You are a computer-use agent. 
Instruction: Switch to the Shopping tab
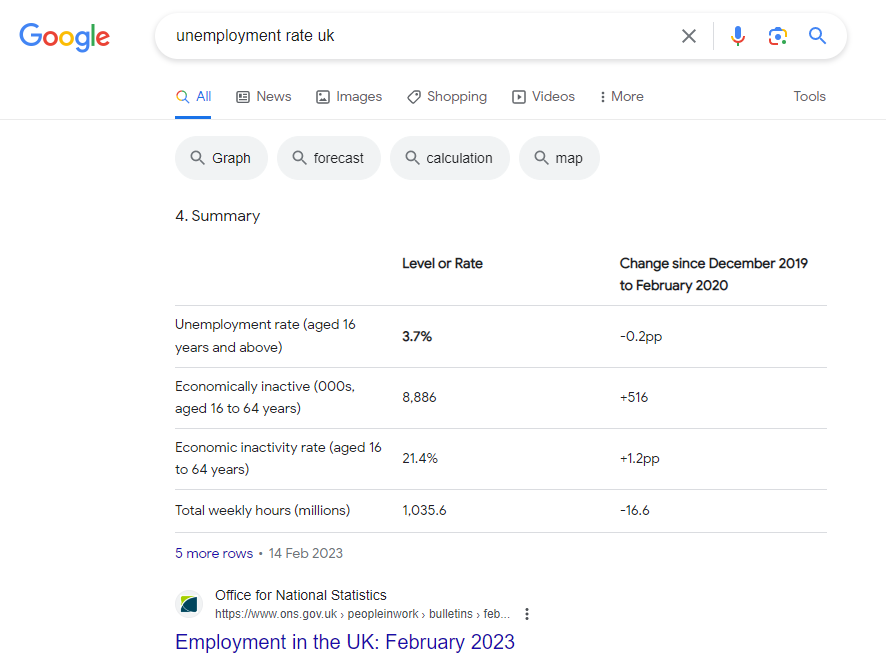[447, 97]
